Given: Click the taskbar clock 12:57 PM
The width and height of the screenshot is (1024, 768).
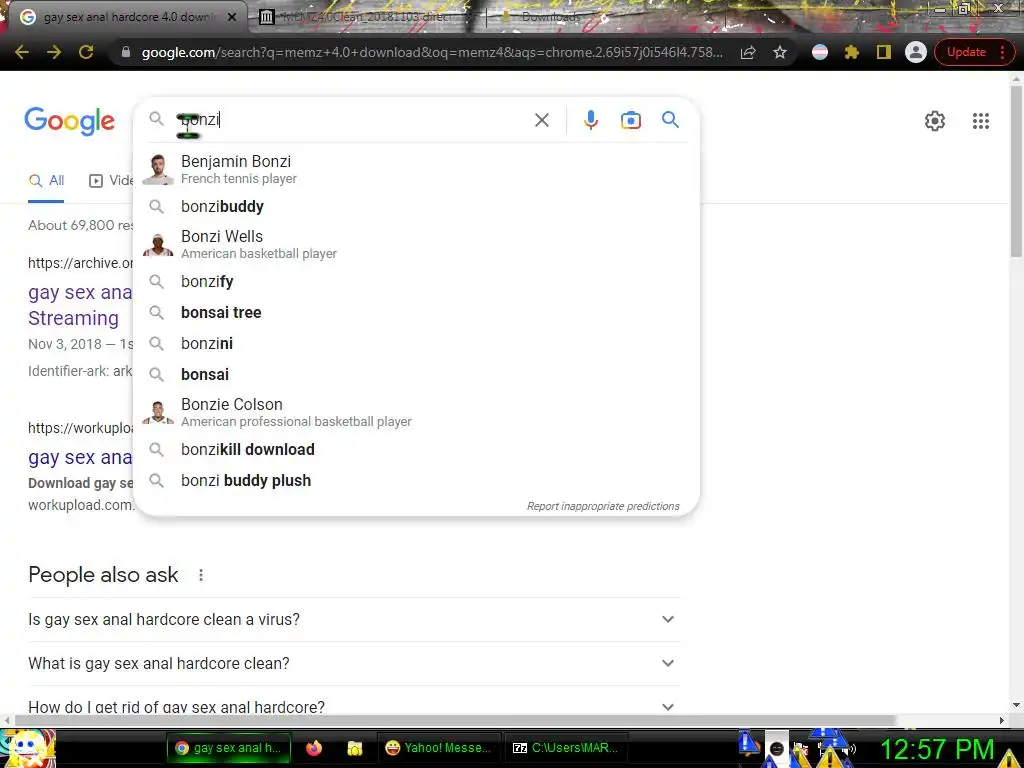Looking at the screenshot, I should pyautogui.click(x=937, y=749).
